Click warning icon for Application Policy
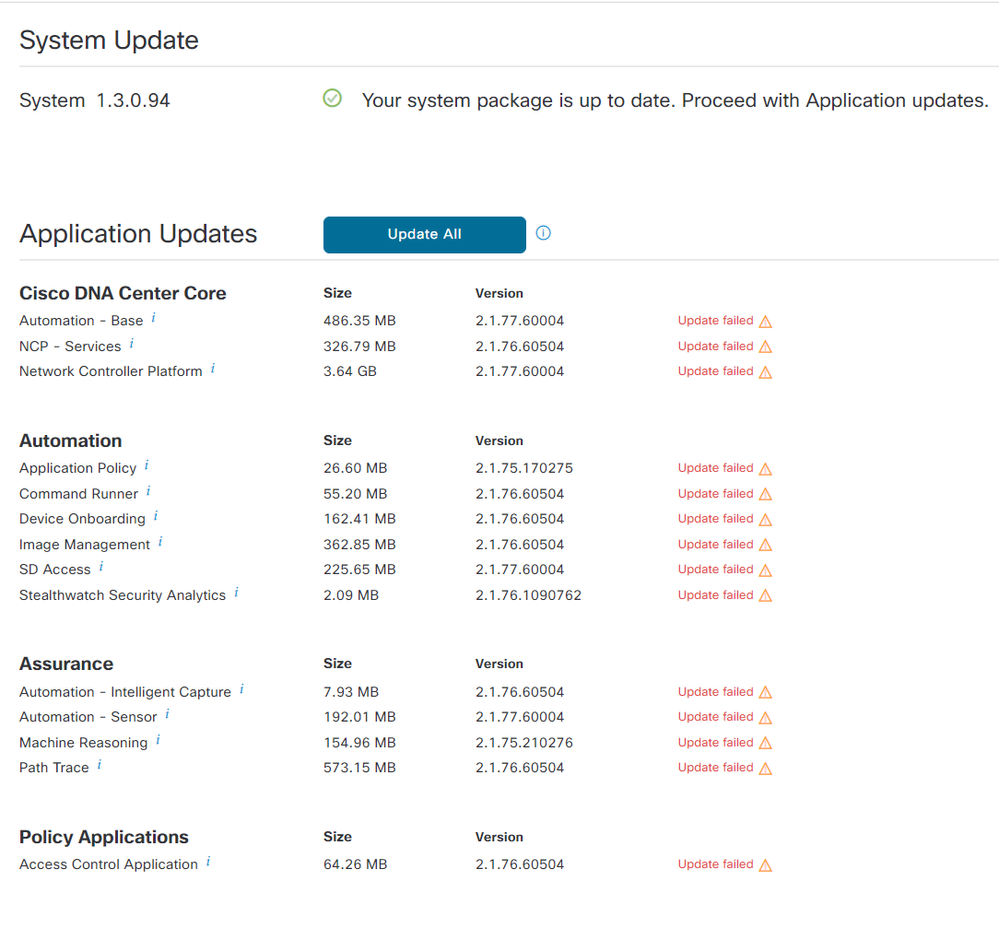 click(x=766, y=469)
